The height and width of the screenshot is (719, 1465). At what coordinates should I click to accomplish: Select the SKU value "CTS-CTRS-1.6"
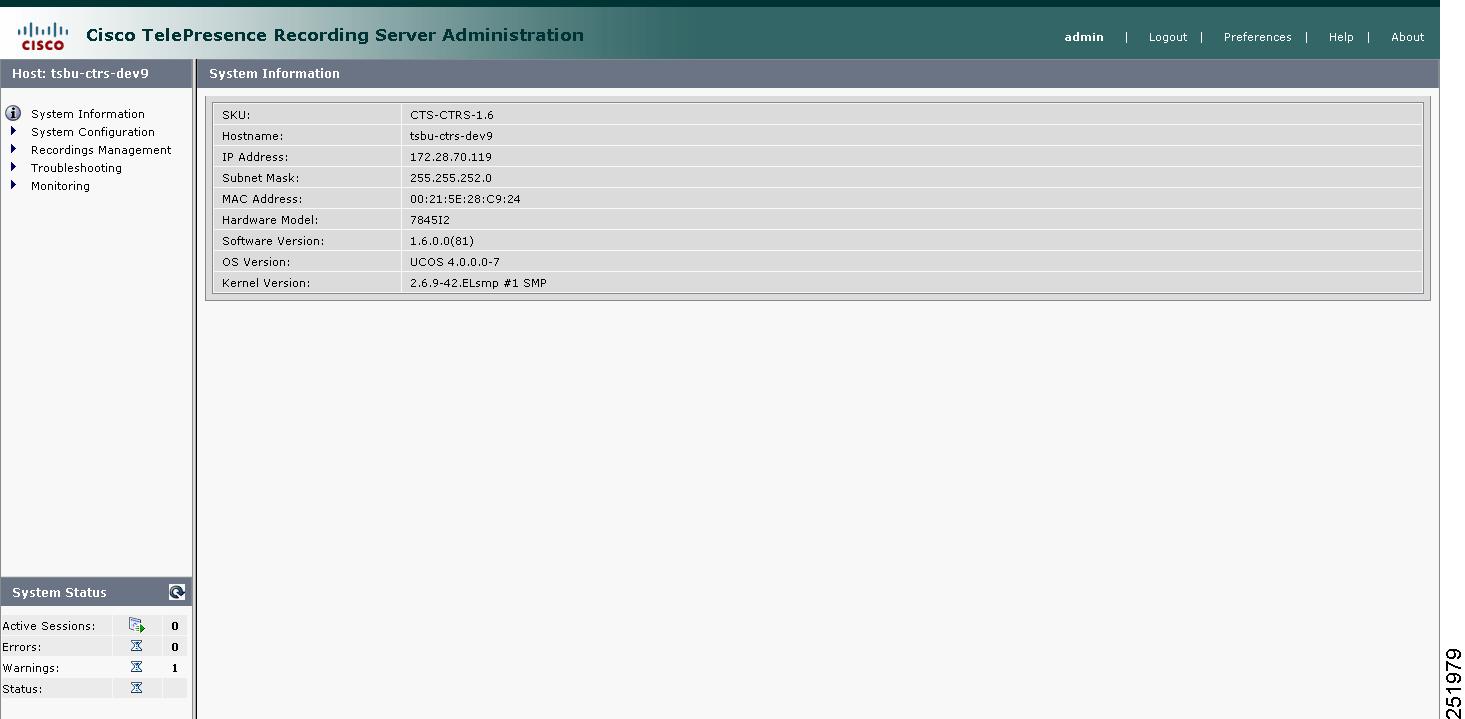click(x=452, y=115)
